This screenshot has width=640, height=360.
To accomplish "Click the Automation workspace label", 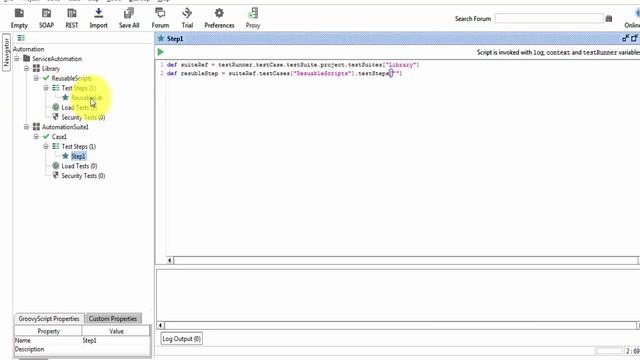I will coord(29,49).
